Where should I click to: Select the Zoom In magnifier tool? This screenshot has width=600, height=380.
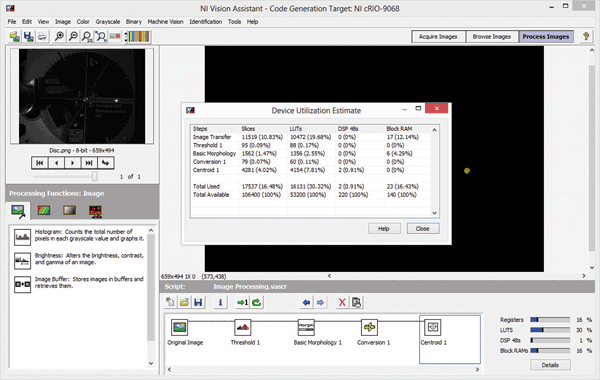tap(59, 37)
